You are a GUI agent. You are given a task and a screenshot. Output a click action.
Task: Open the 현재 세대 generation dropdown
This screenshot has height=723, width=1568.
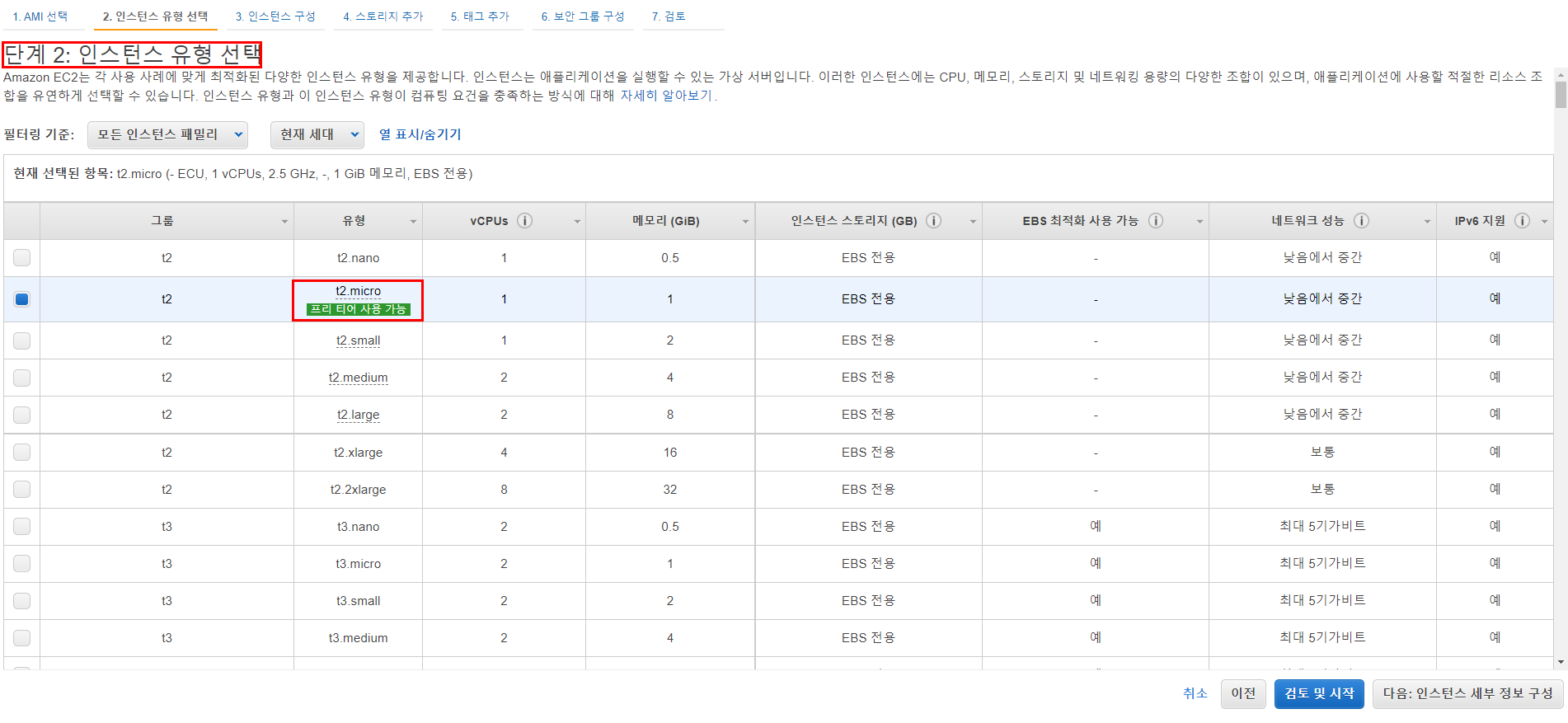tap(317, 134)
